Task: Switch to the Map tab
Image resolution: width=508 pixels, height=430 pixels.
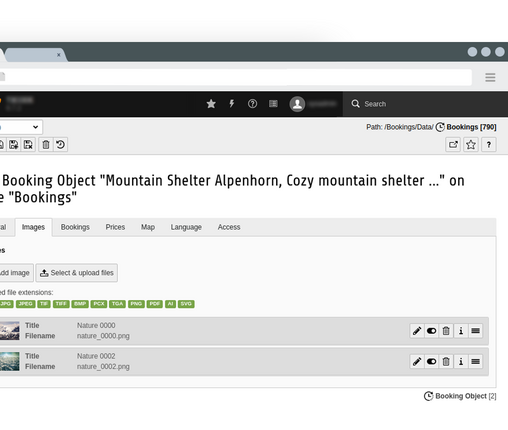Action: pyautogui.click(x=148, y=227)
